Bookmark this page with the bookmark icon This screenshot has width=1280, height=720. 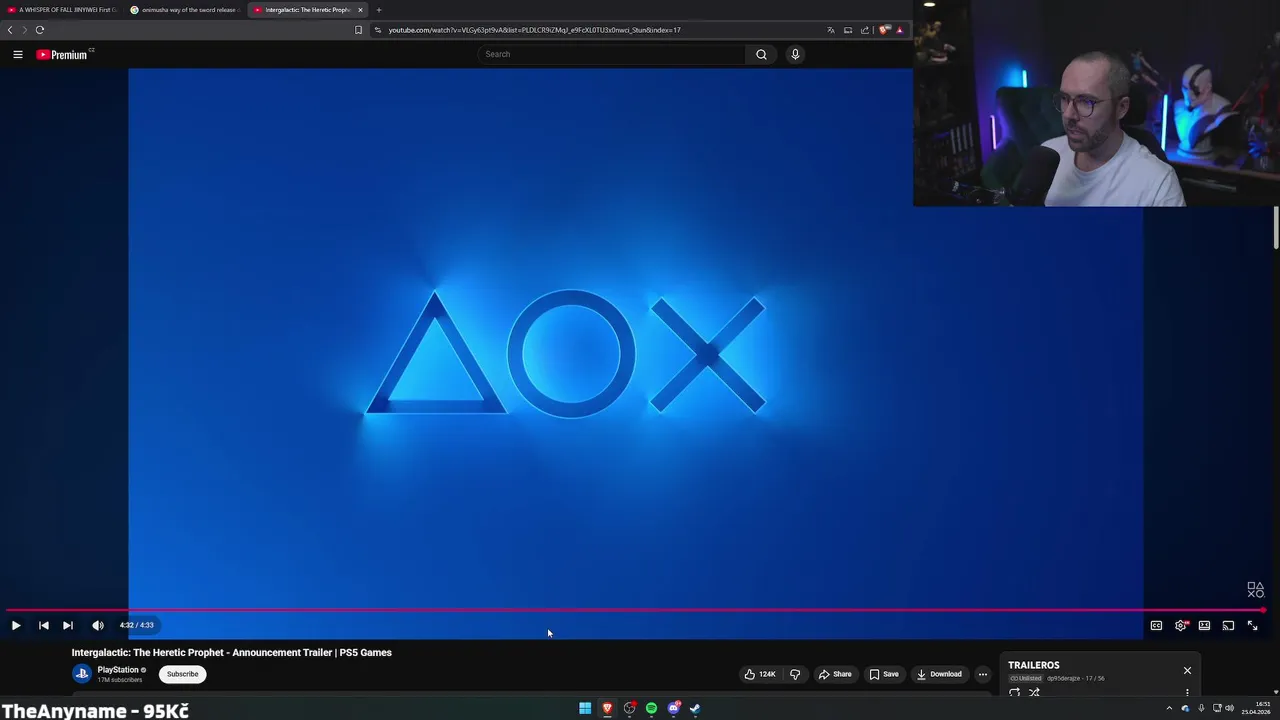click(x=358, y=30)
